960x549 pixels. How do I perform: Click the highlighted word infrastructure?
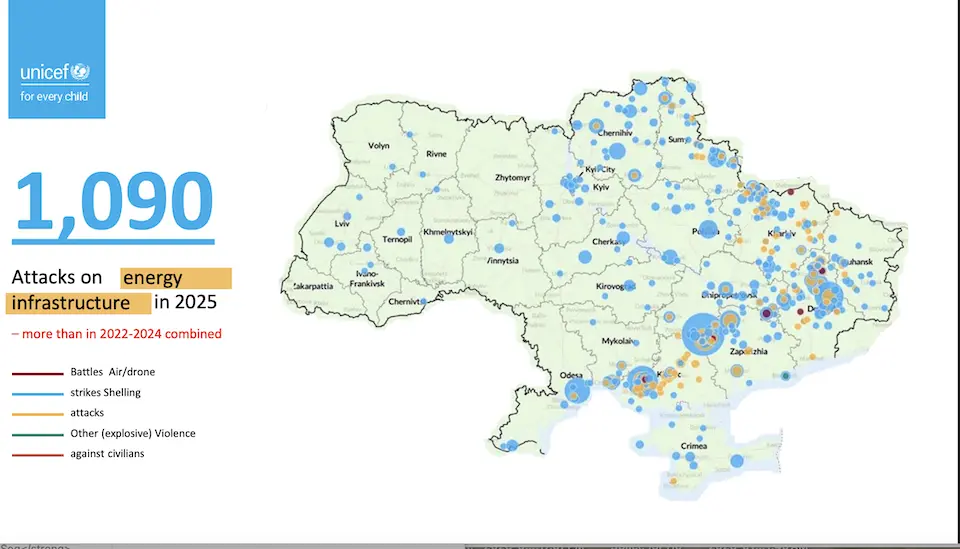pos(78,304)
